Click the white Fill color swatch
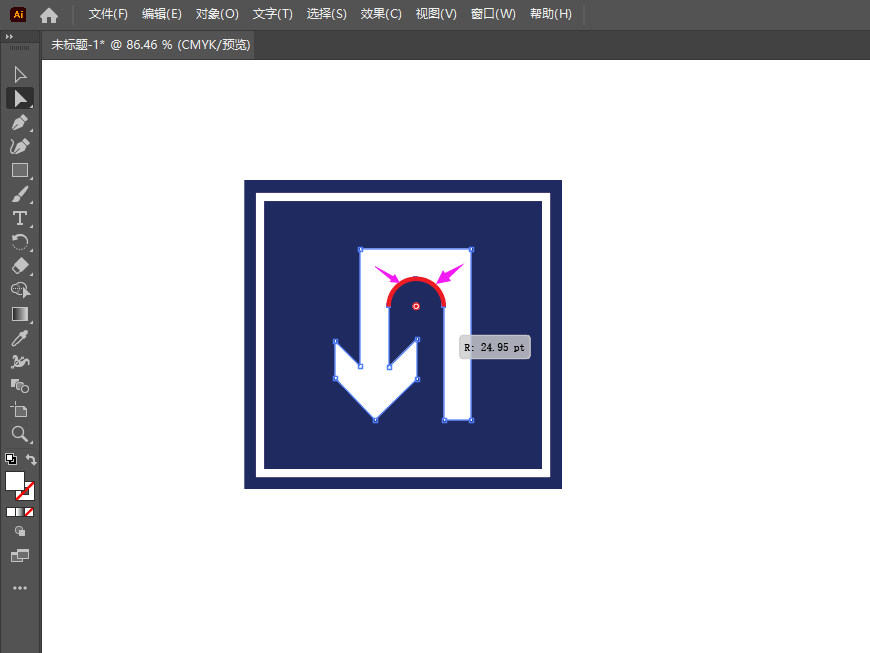The width and height of the screenshot is (870, 653). tap(15, 481)
